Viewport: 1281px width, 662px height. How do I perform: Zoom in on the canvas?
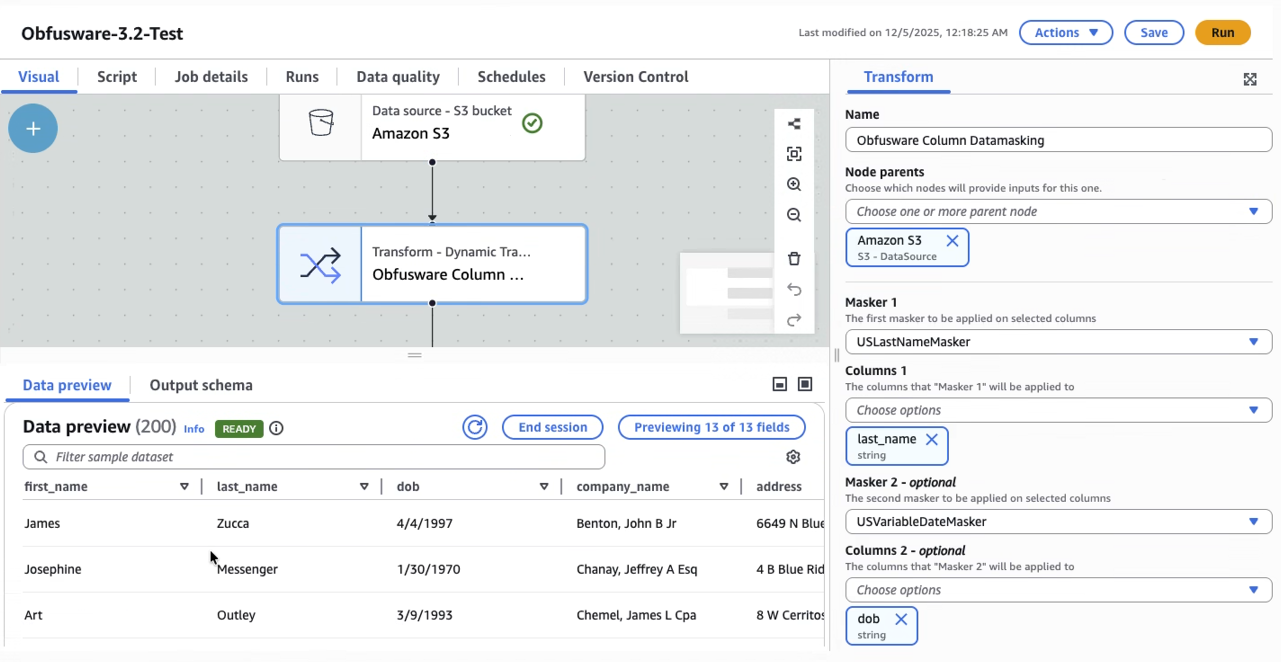pos(794,185)
